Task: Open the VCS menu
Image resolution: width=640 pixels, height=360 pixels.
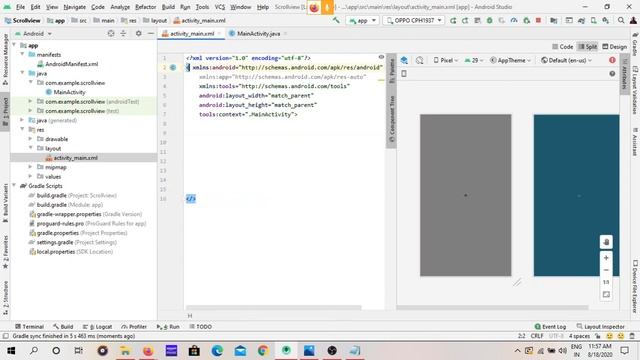Action: pyautogui.click(x=220, y=7)
